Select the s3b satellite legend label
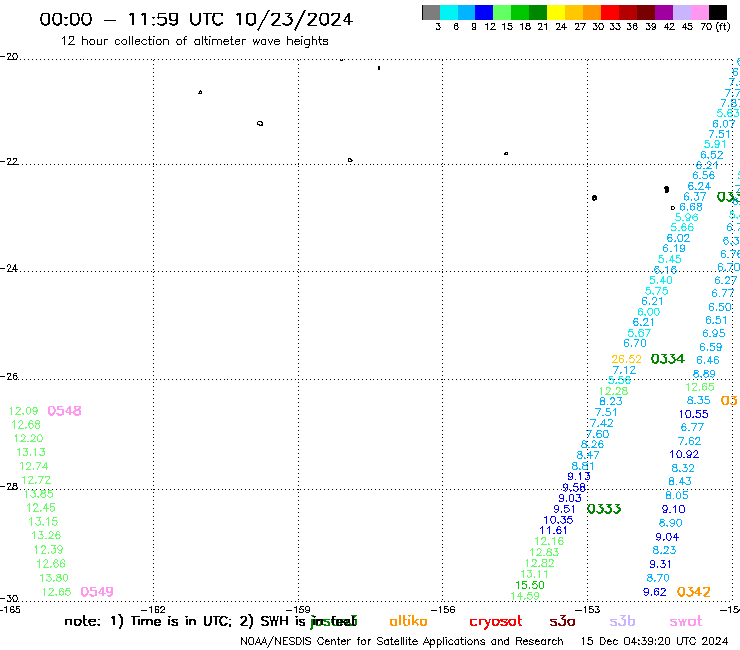This screenshot has width=740, height=650. (x=622, y=622)
